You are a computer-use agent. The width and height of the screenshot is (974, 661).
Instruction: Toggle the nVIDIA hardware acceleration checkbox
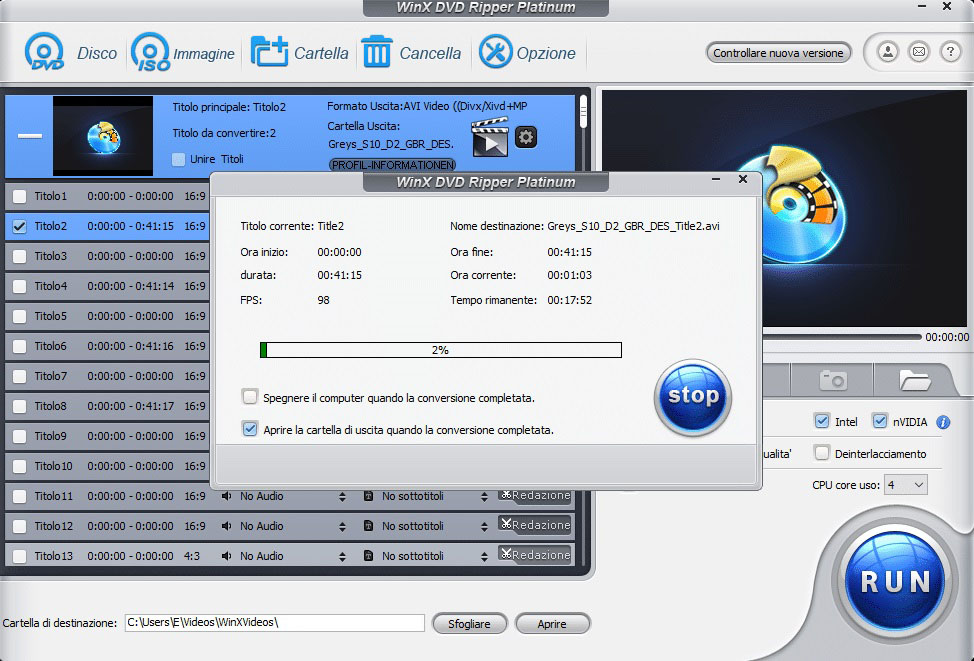tap(880, 421)
